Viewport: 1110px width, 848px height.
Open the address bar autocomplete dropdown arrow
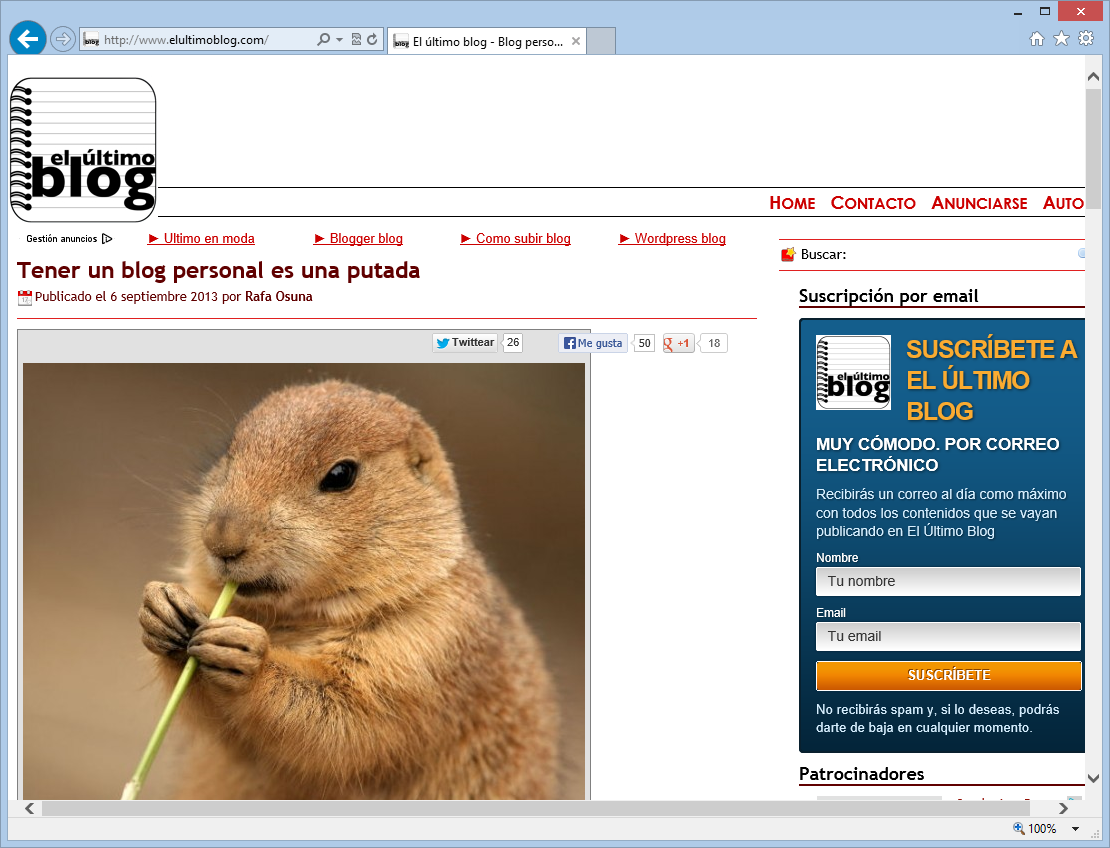click(339, 40)
